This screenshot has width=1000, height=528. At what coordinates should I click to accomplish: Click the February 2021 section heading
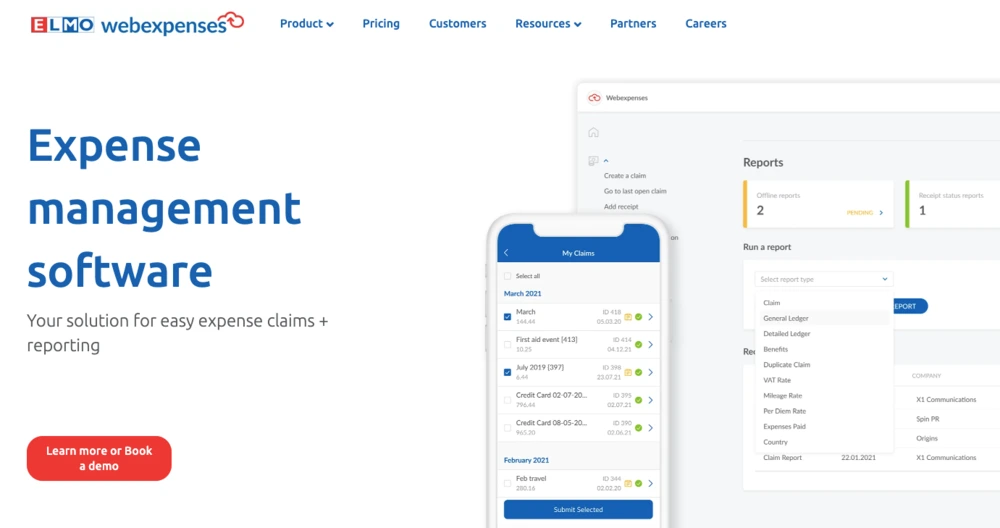(526, 460)
